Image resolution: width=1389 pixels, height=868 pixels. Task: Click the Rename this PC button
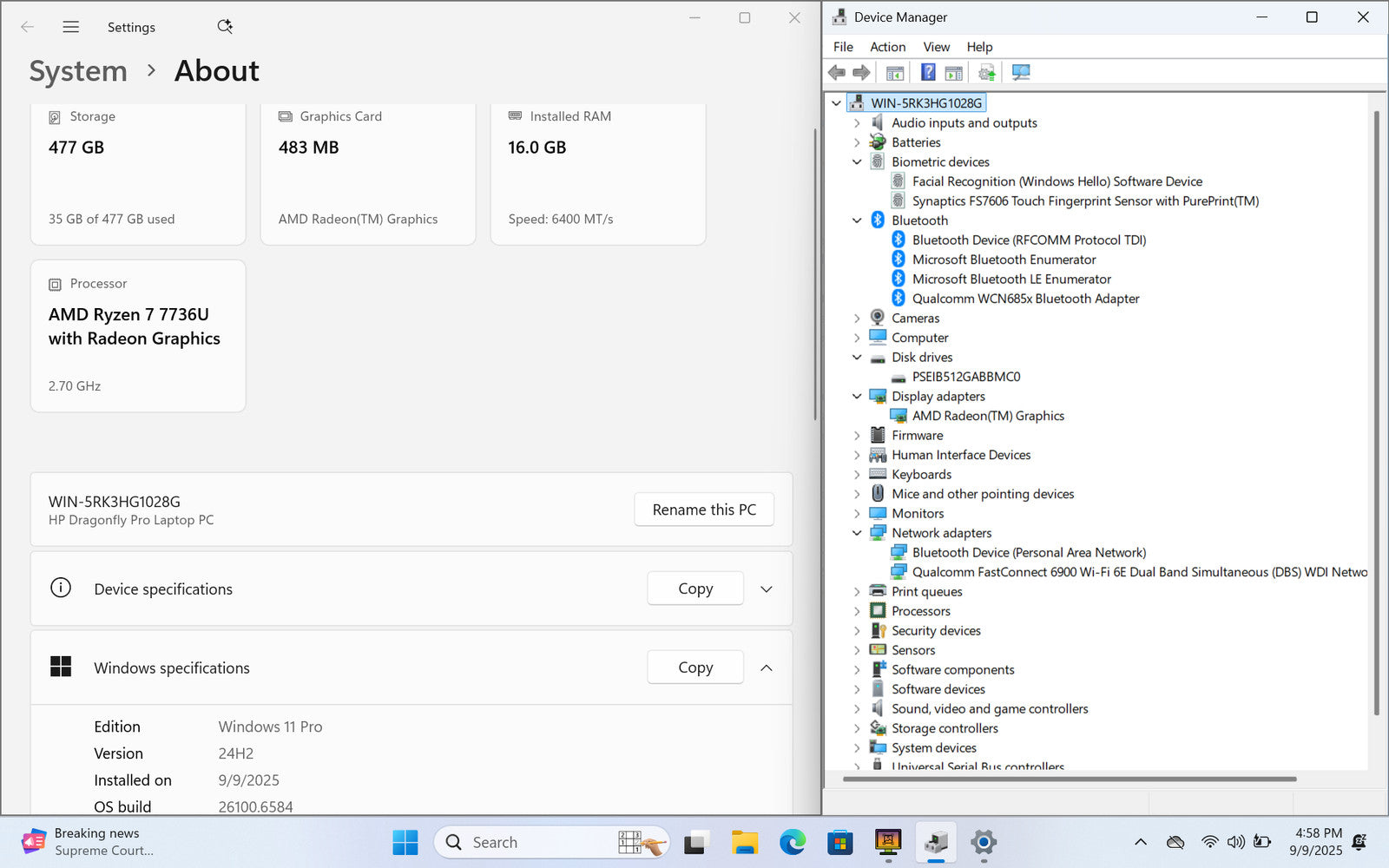[704, 510]
